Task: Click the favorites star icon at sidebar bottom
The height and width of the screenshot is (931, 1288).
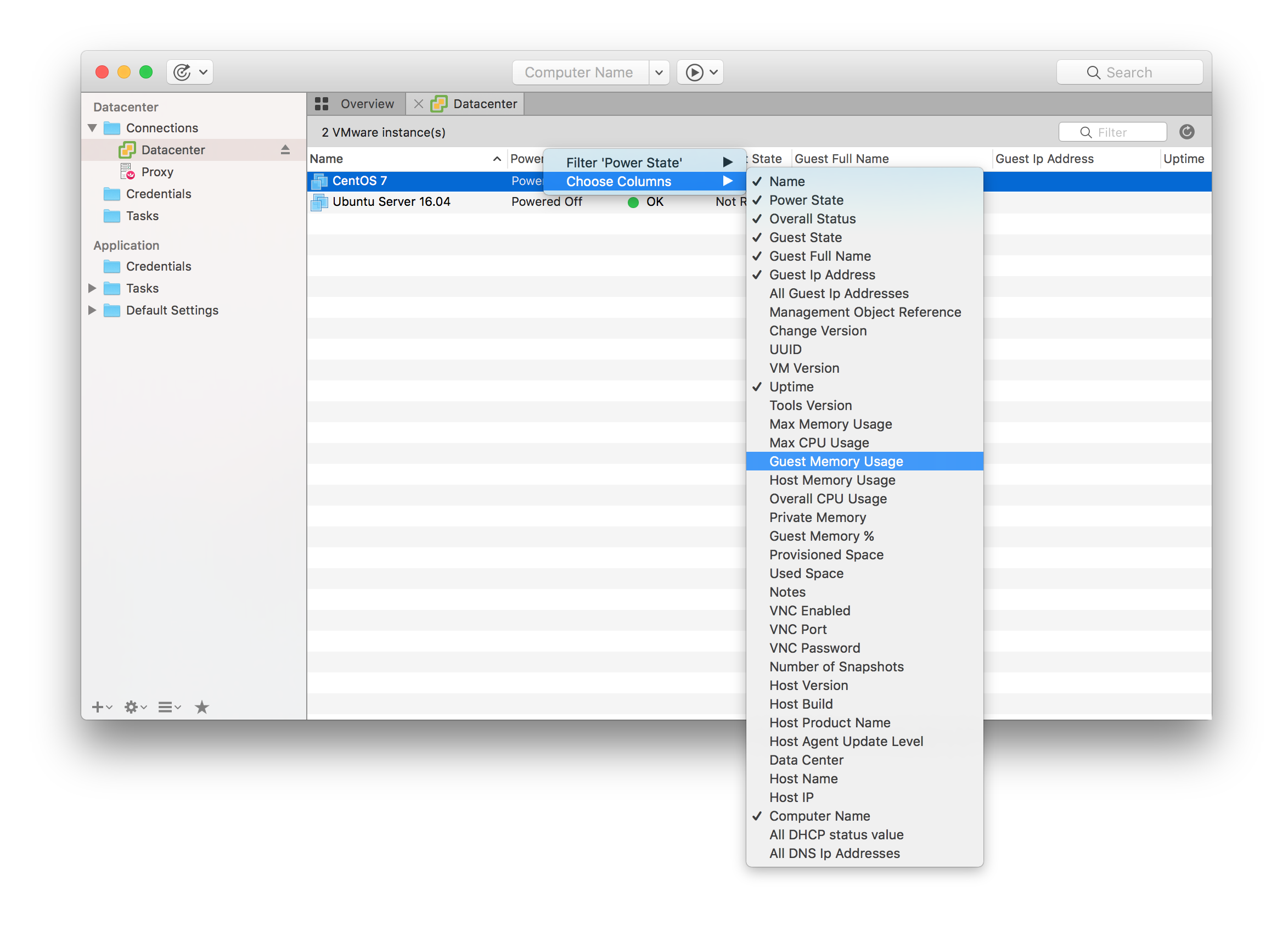Action: 201,707
